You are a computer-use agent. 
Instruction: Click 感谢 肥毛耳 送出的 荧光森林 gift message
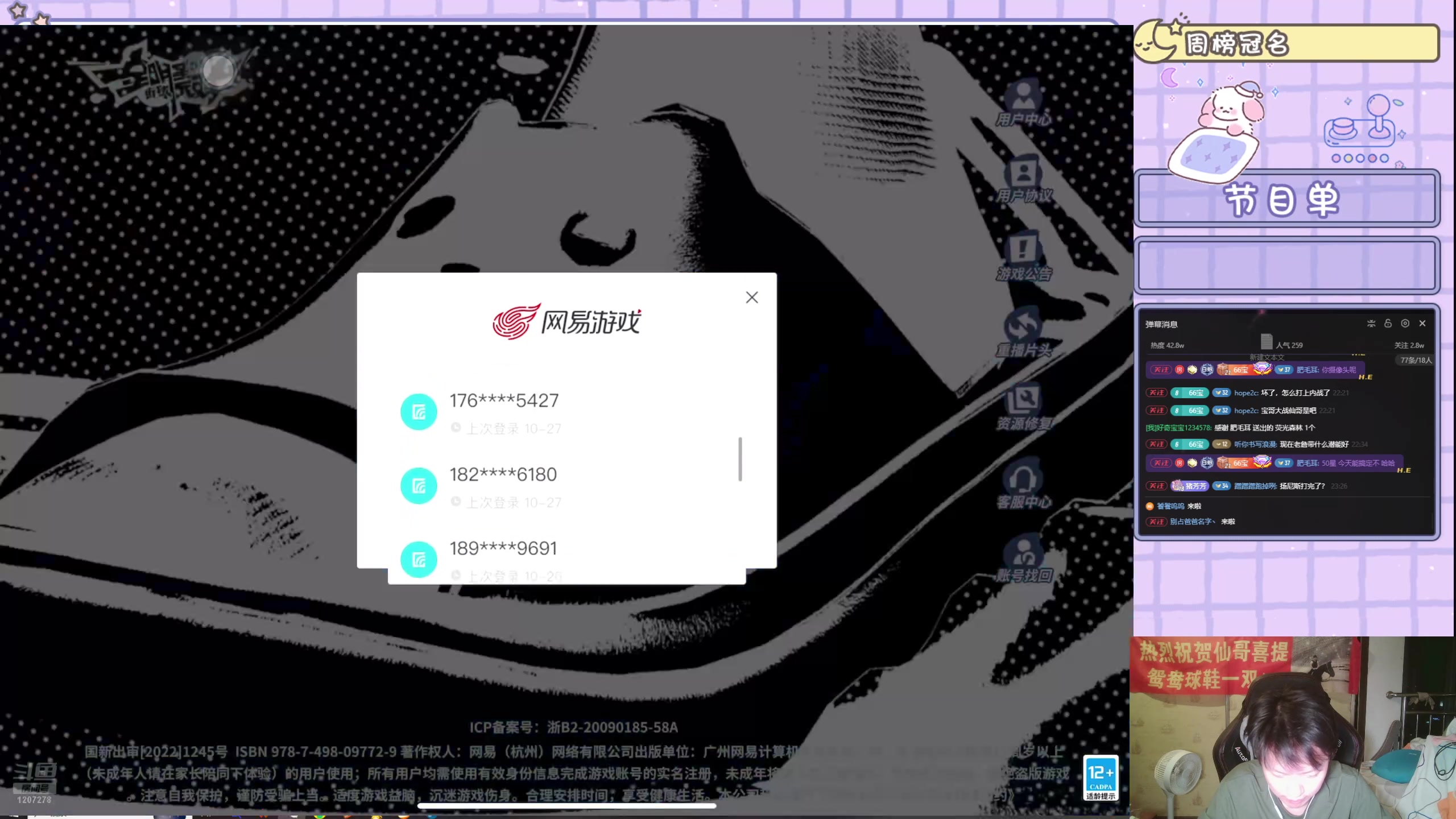(1264, 428)
